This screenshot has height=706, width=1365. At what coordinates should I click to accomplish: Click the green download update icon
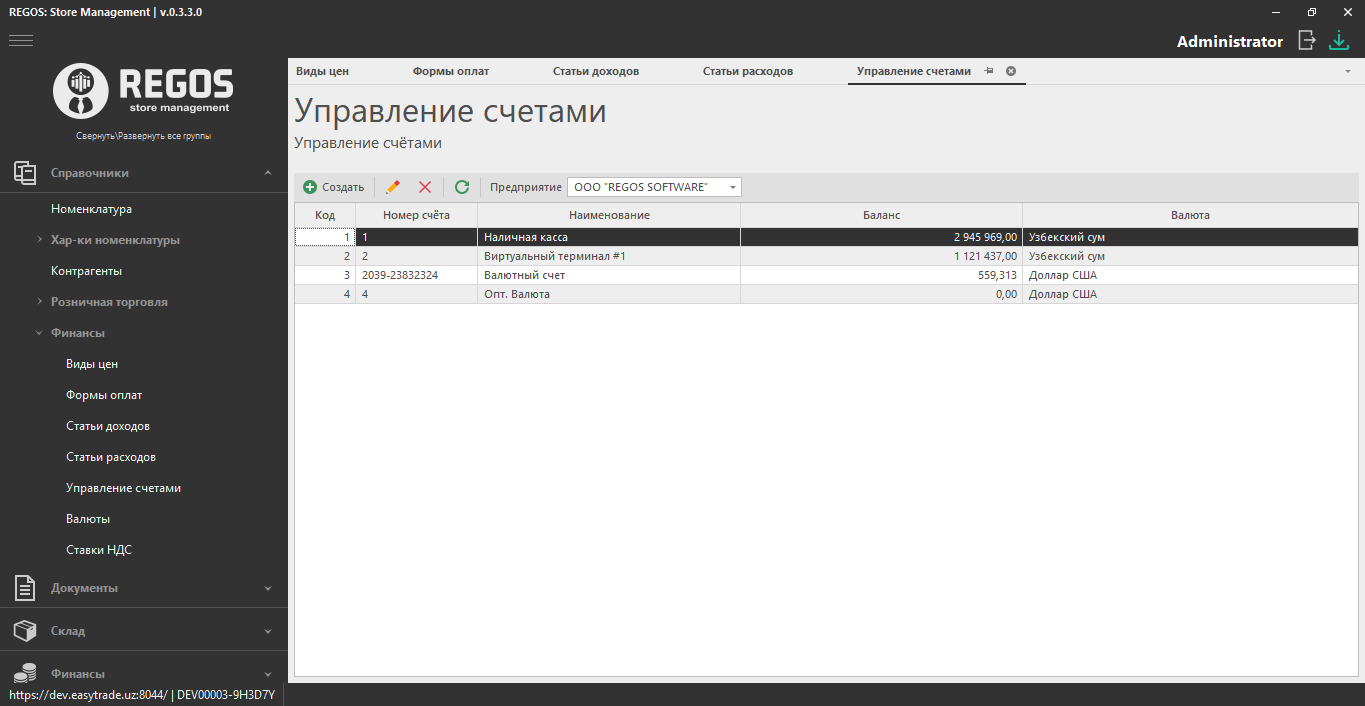tap(1339, 40)
